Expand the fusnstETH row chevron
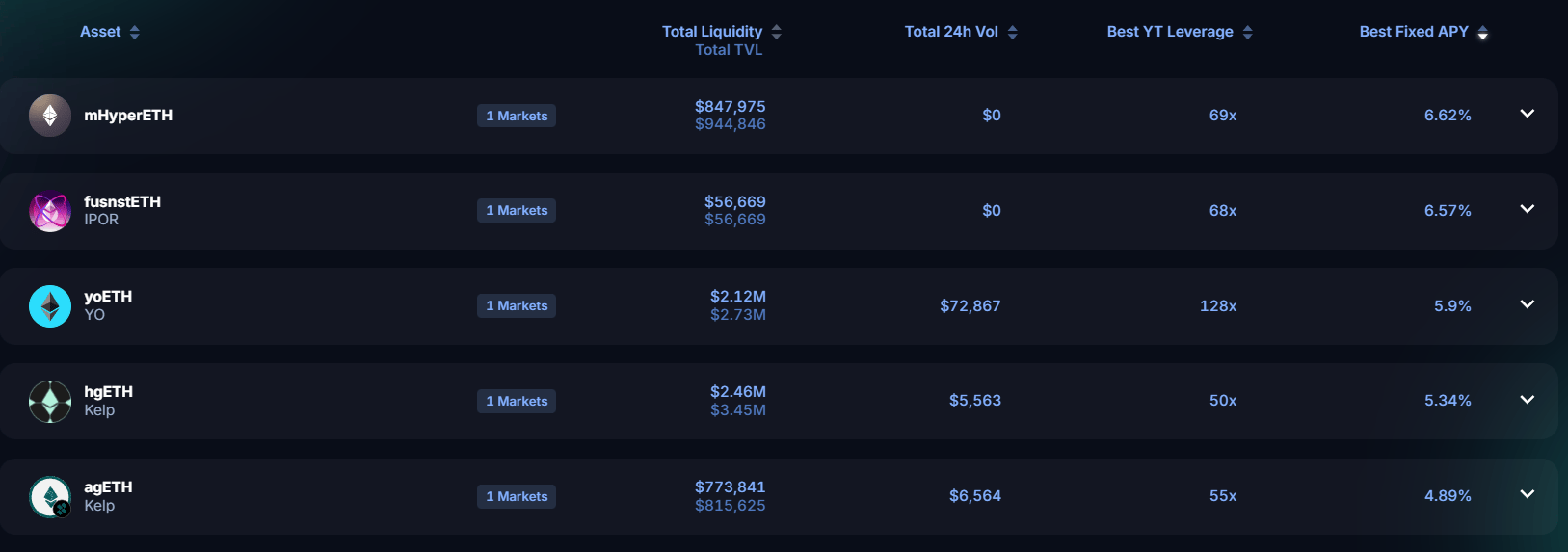 click(x=1528, y=209)
